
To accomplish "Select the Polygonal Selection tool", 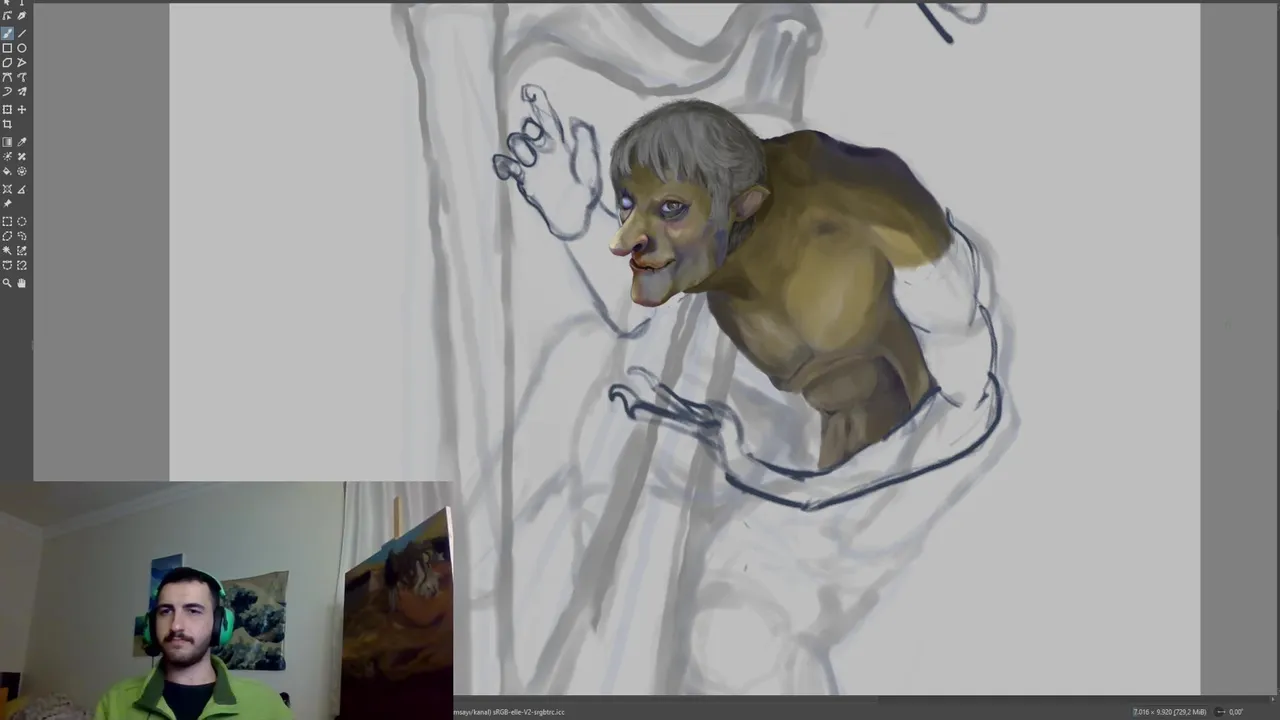I will pos(7,236).
